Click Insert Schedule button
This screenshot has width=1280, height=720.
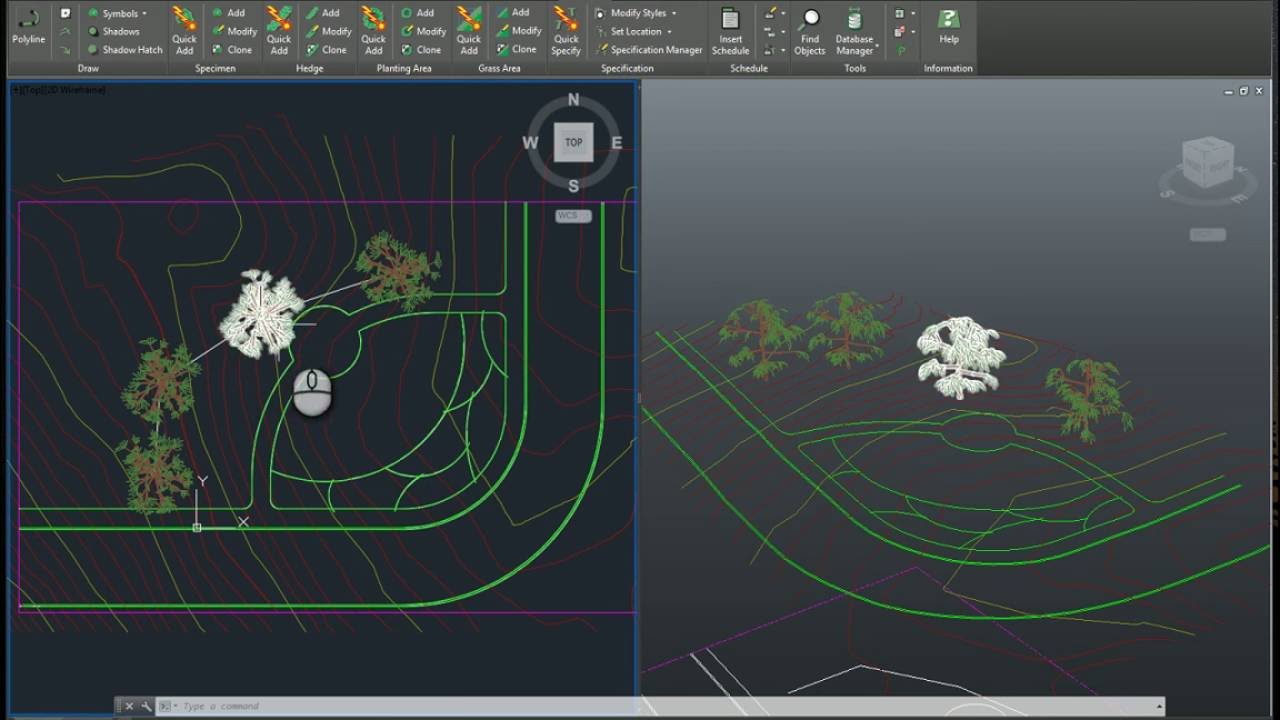point(730,31)
